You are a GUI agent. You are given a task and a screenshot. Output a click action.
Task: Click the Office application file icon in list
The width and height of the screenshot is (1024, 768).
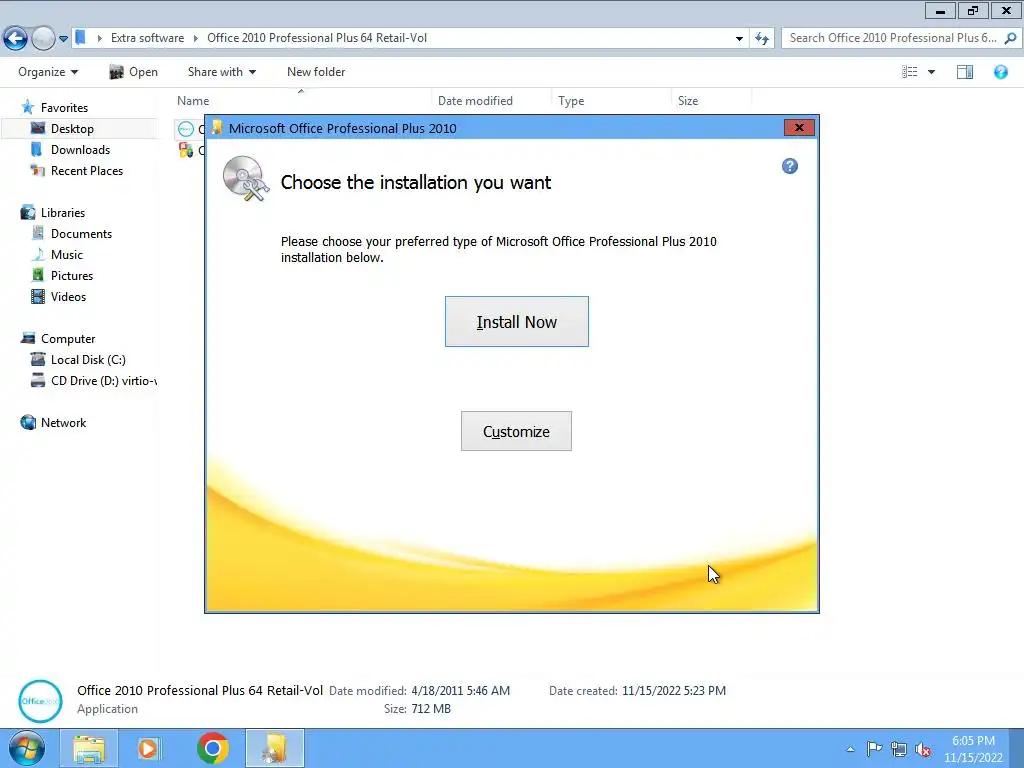(x=185, y=129)
